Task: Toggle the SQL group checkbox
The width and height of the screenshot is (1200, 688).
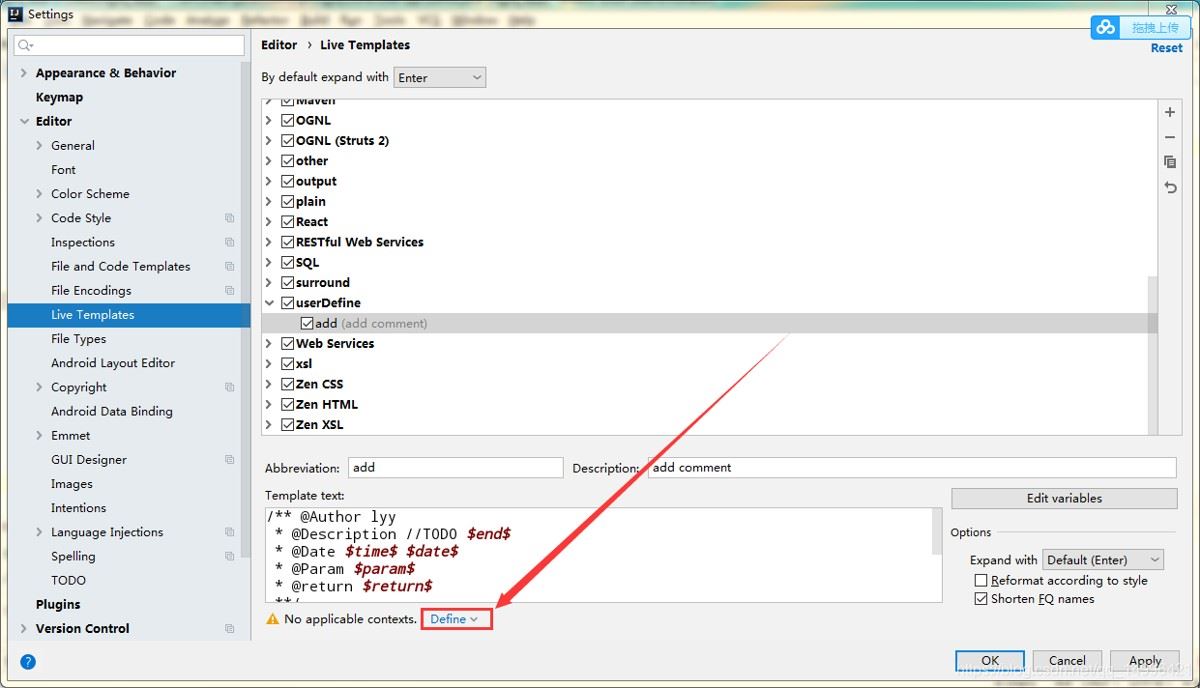Action: [288, 262]
